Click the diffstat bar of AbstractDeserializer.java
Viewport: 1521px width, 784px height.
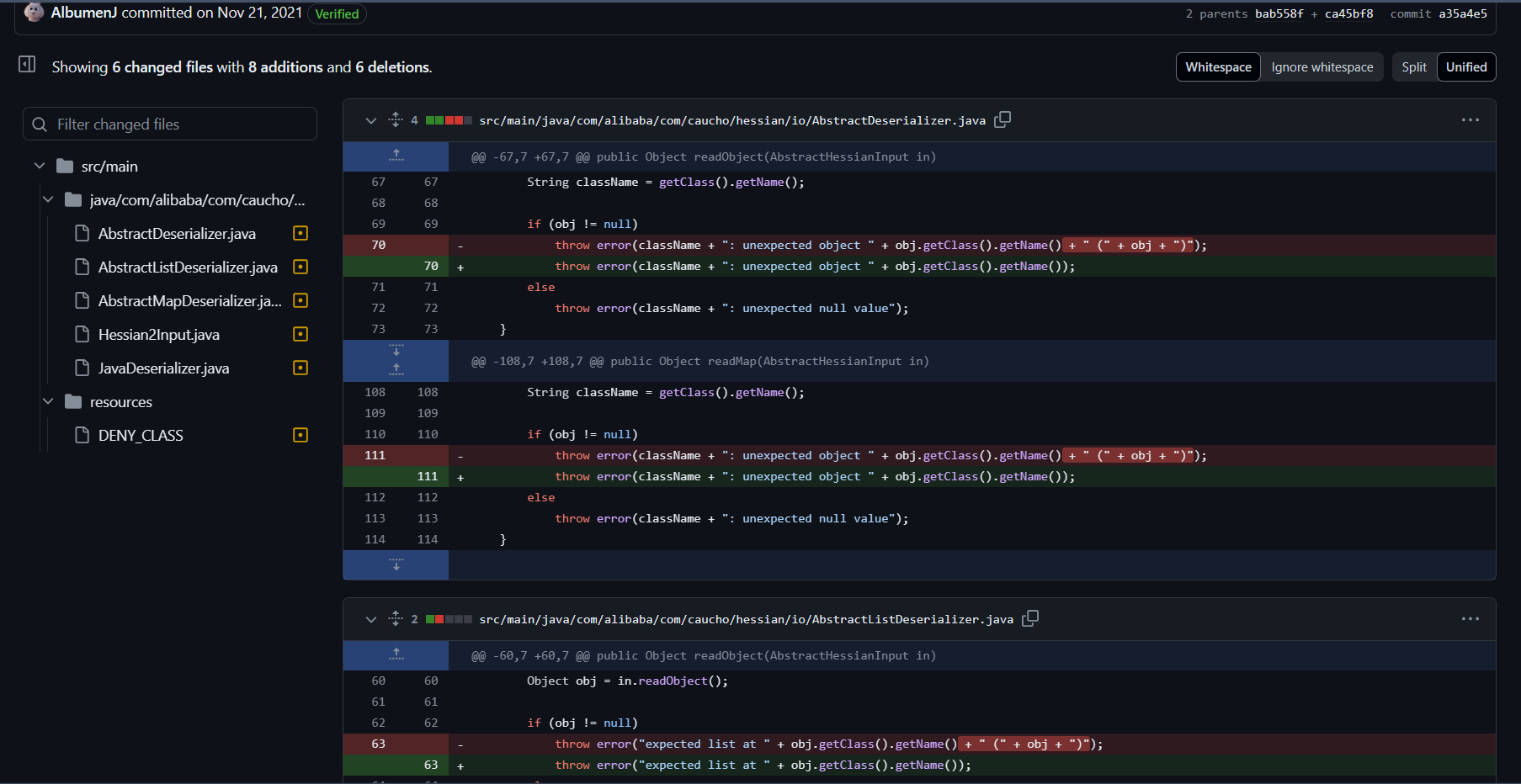449,120
